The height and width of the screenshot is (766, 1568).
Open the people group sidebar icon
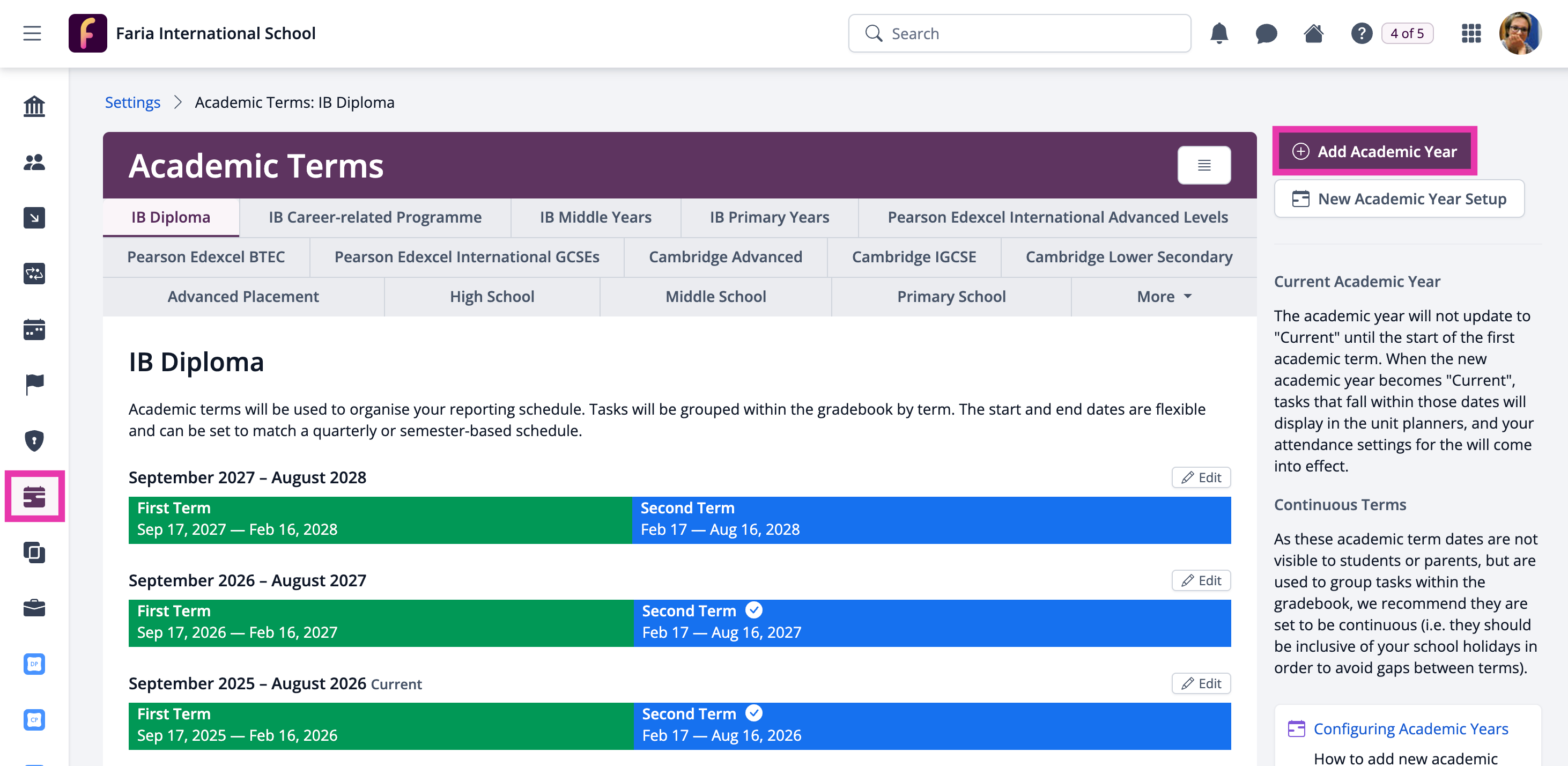tap(34, 162)
